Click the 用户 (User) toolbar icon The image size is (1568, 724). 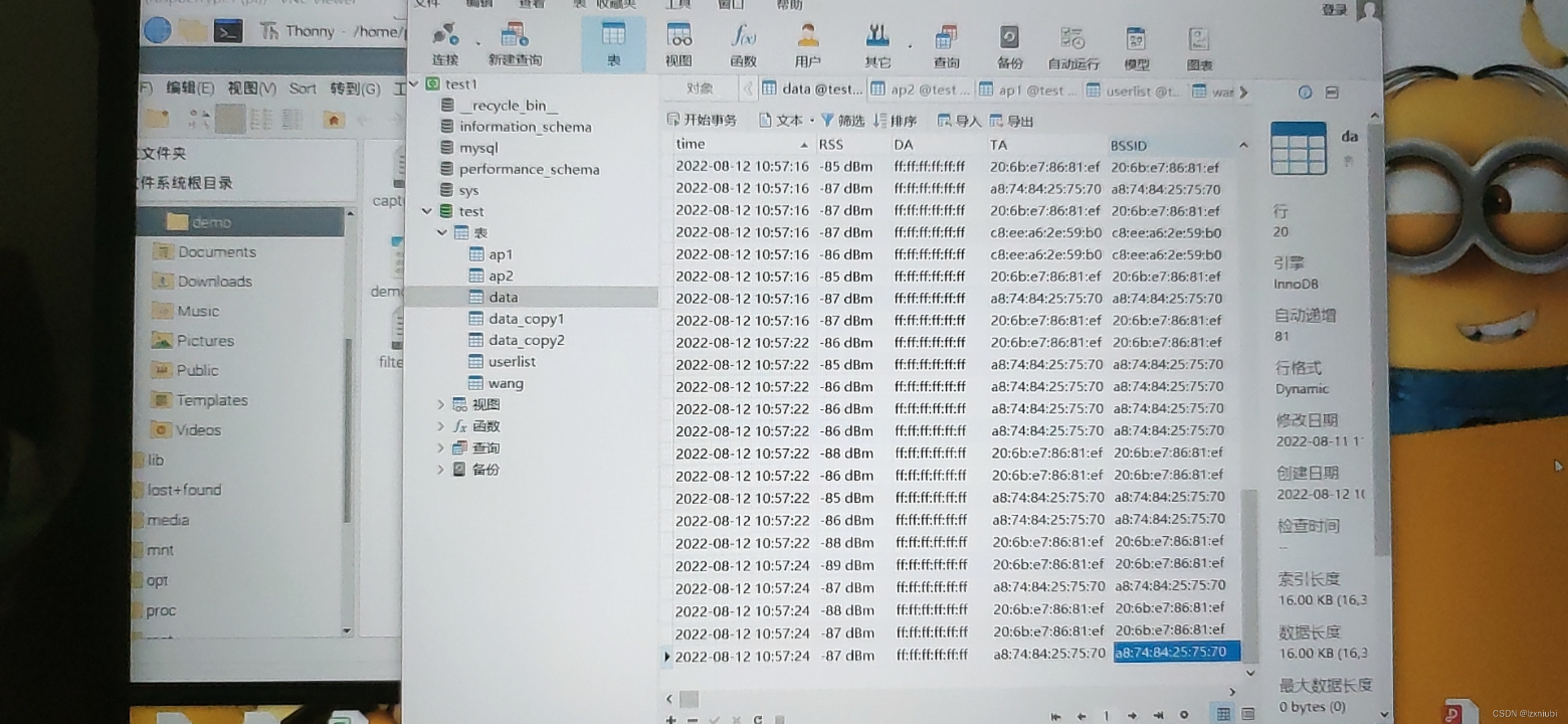click(x=807, y=43)
